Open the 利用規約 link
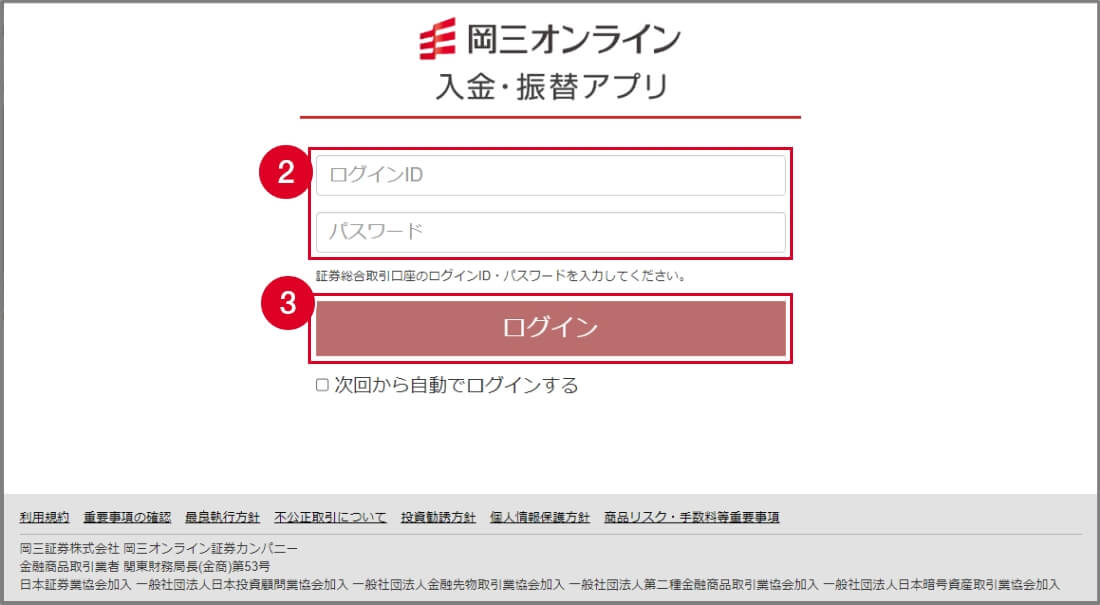The image size is (1100, 605). (x=44, y=517)
